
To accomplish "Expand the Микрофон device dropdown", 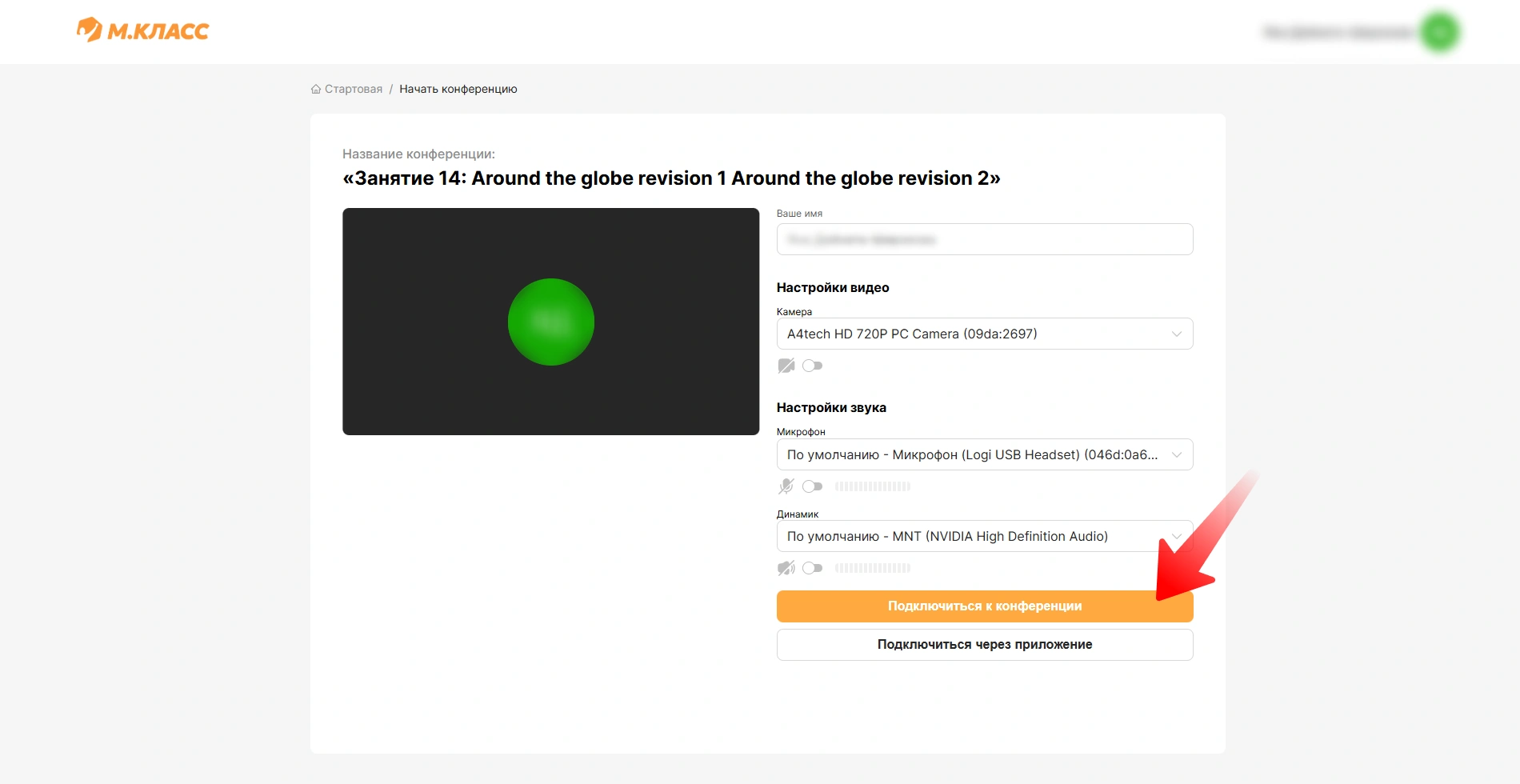I will coord(984,454).
